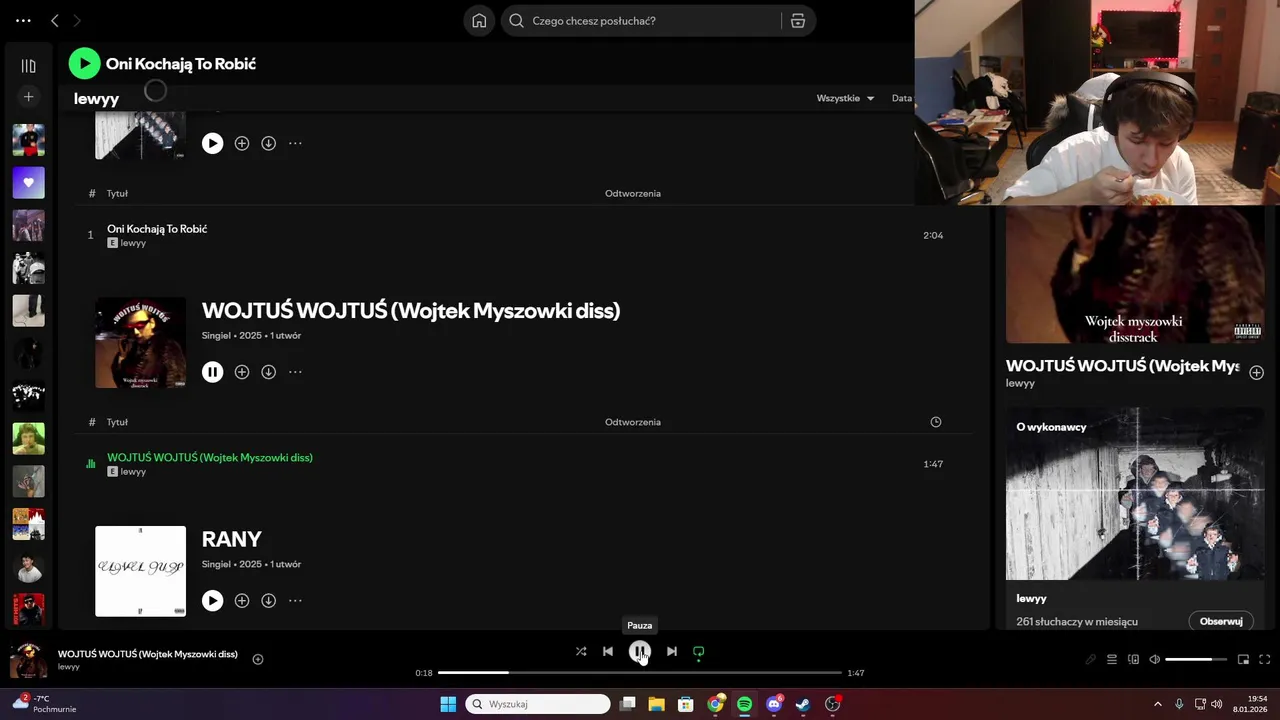Viewport: 1280px width, 720px height.
Task: Open the three-dot app menu at top left
Action: click(23, 21)
